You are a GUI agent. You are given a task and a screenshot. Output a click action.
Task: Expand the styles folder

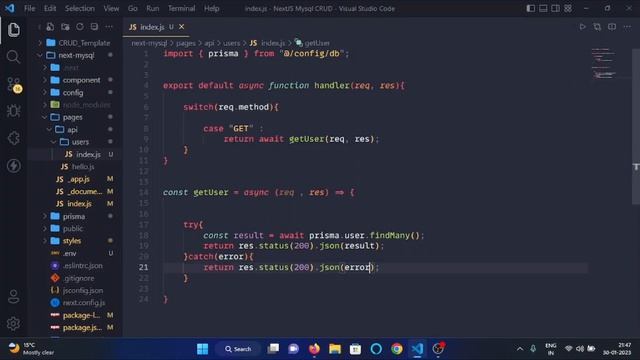coord(75,241)
